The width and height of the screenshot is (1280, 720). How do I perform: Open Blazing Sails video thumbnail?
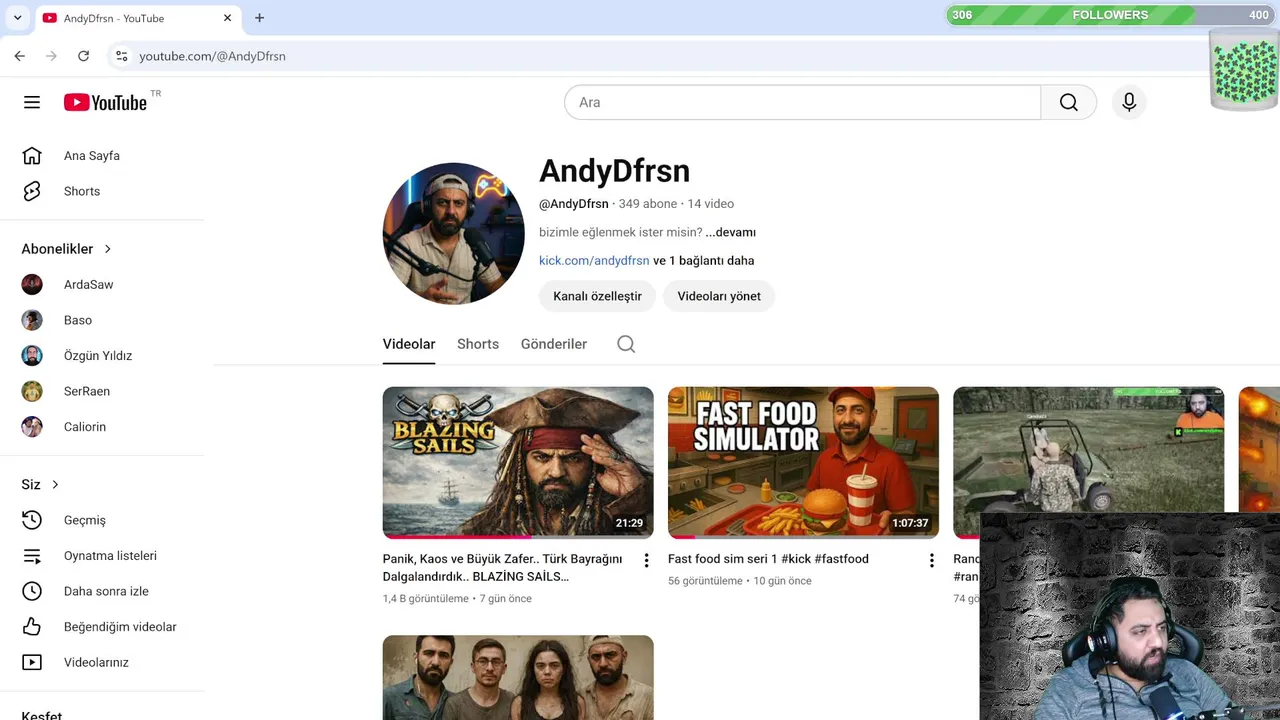pyautogui.click(x=518, y=463)
